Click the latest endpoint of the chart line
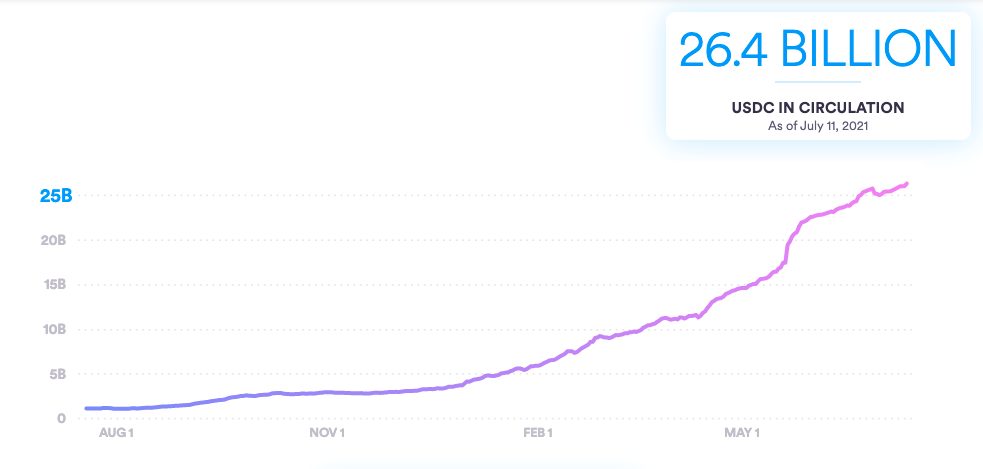 click(x=906, y=183)
